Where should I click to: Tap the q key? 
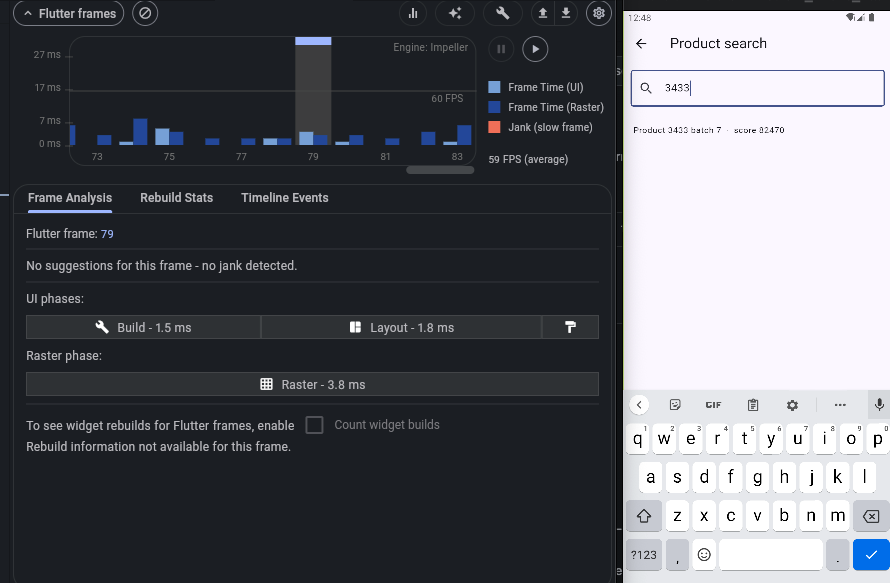[637, 439]
